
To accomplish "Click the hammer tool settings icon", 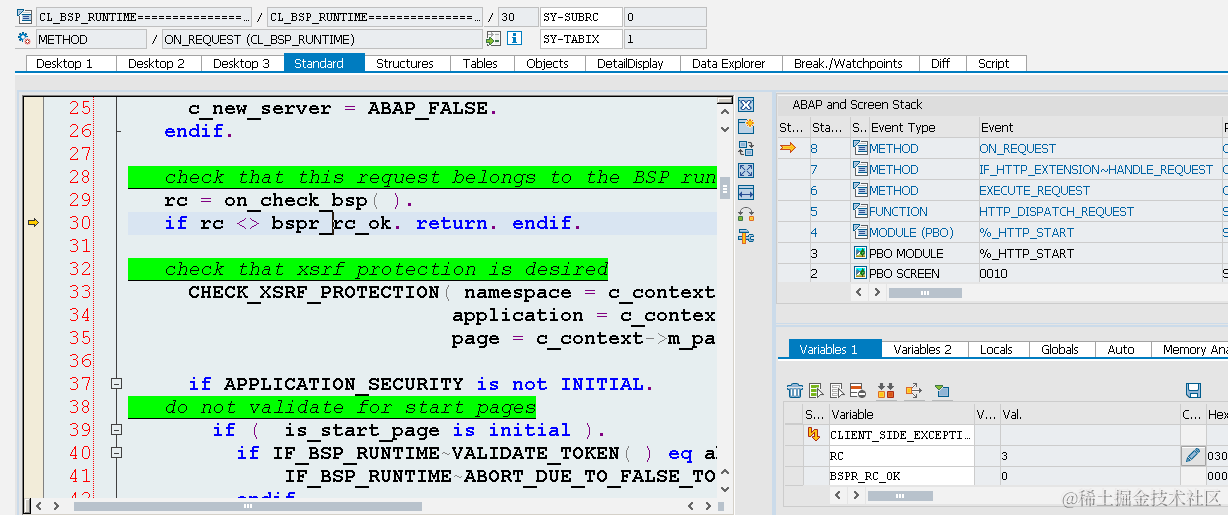I will tap(745, 236).
